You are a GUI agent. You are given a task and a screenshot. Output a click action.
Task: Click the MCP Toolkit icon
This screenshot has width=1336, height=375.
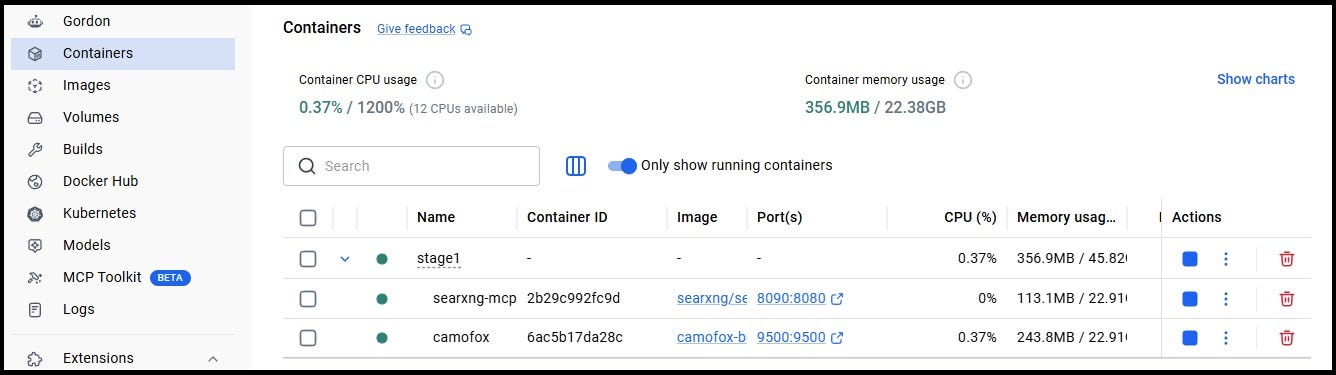point(35,277)
